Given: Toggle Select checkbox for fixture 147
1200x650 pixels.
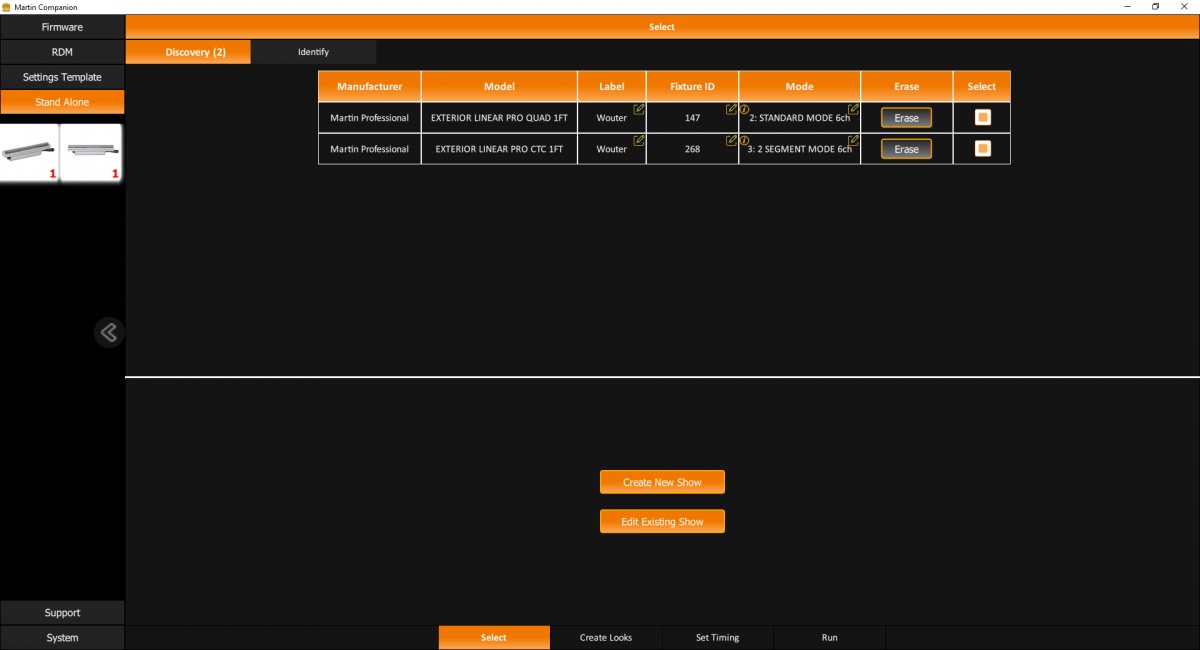Looking at the screenshot, I should pos(983,117).
